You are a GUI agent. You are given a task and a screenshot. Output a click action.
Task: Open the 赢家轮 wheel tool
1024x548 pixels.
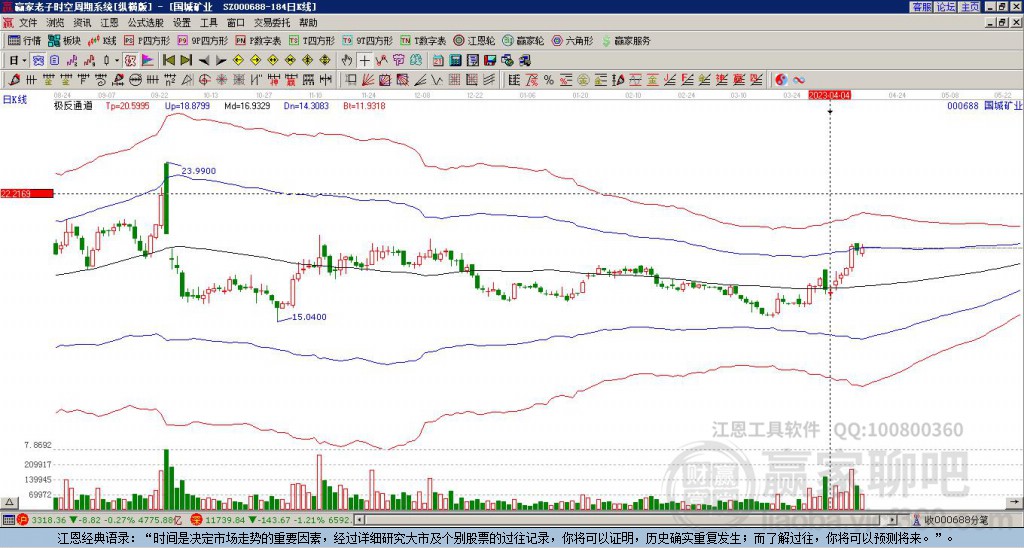pos(523,40)
